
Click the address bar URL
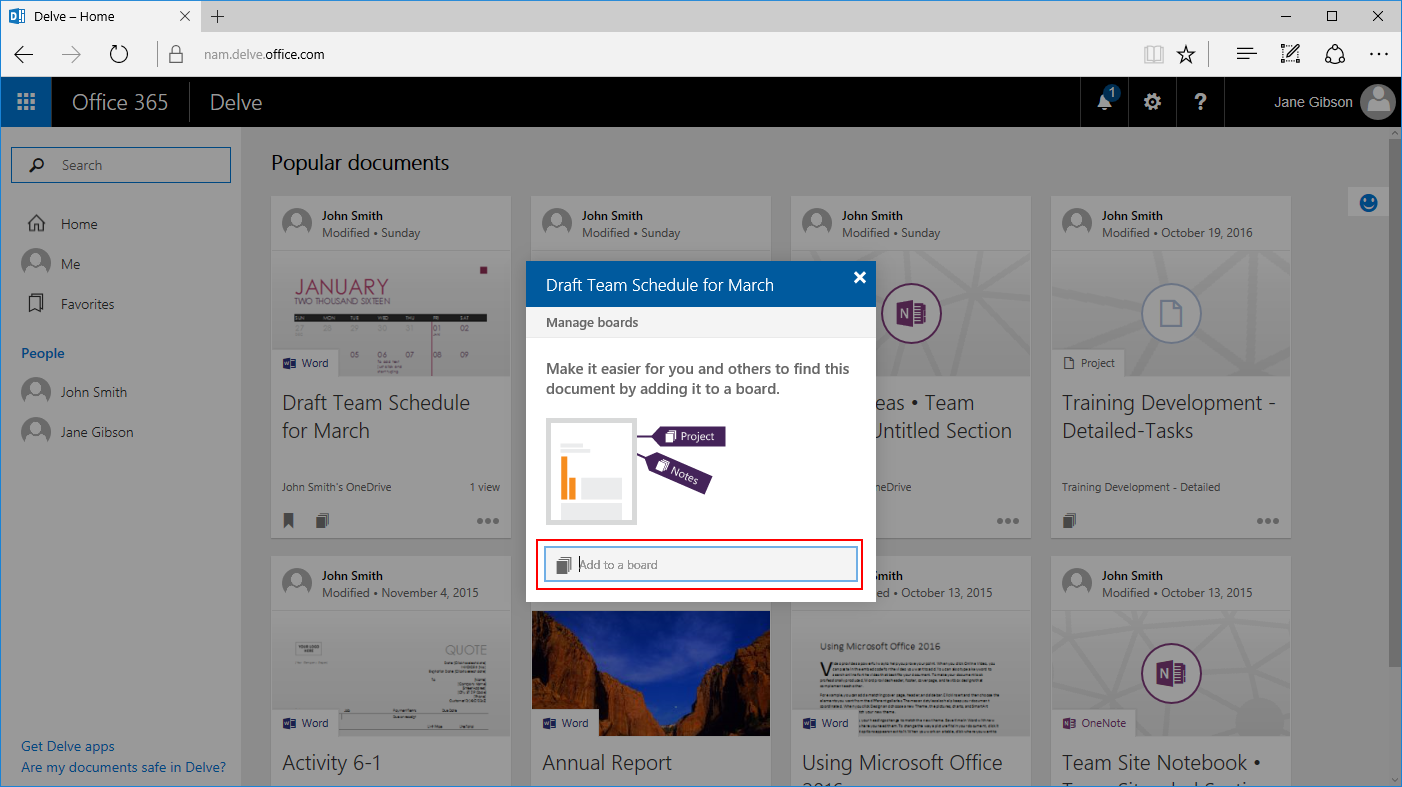coord(264,54)
